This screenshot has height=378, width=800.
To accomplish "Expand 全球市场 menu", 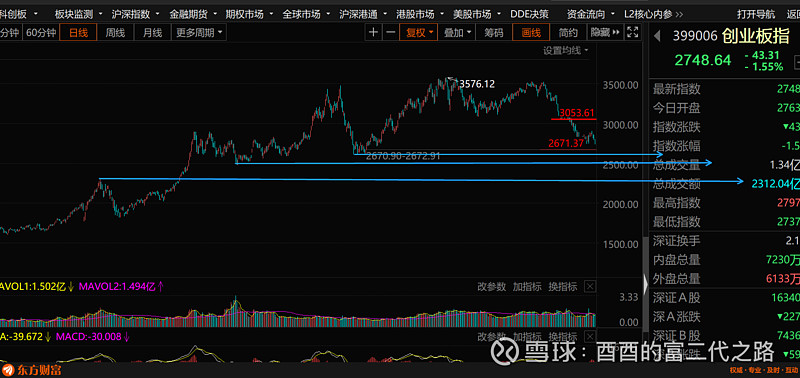I will coord(306,14).
